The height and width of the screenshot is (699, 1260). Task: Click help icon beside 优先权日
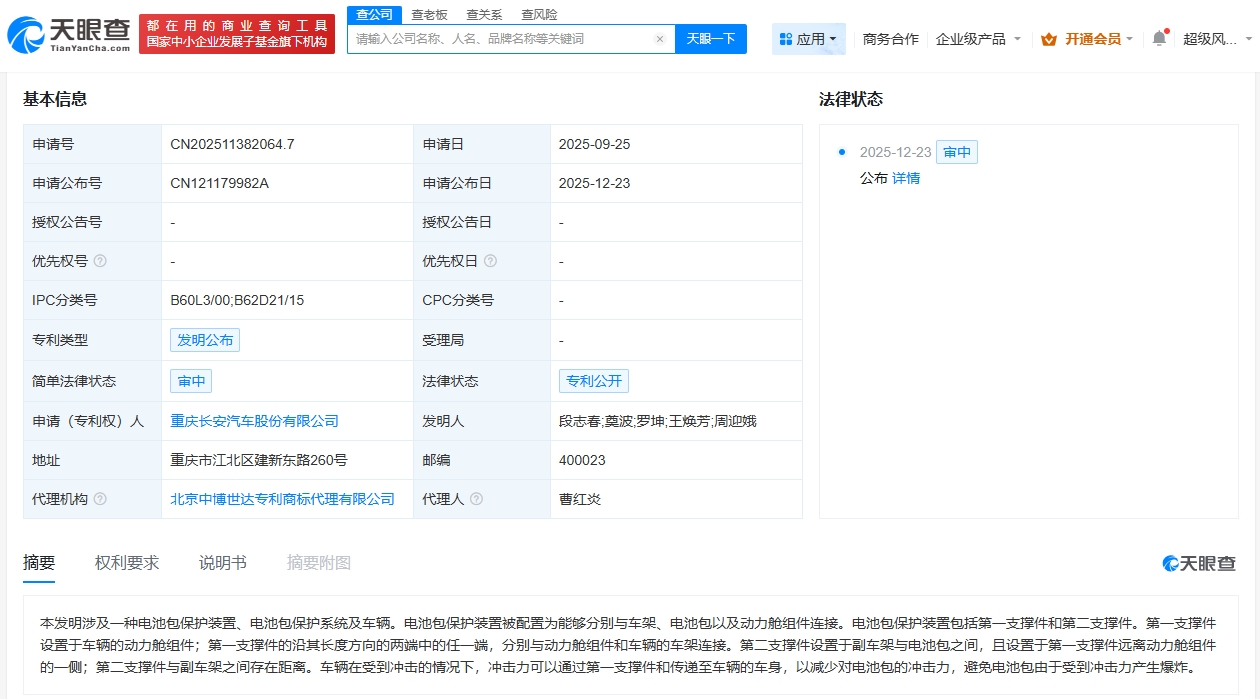tap(490, 261)
